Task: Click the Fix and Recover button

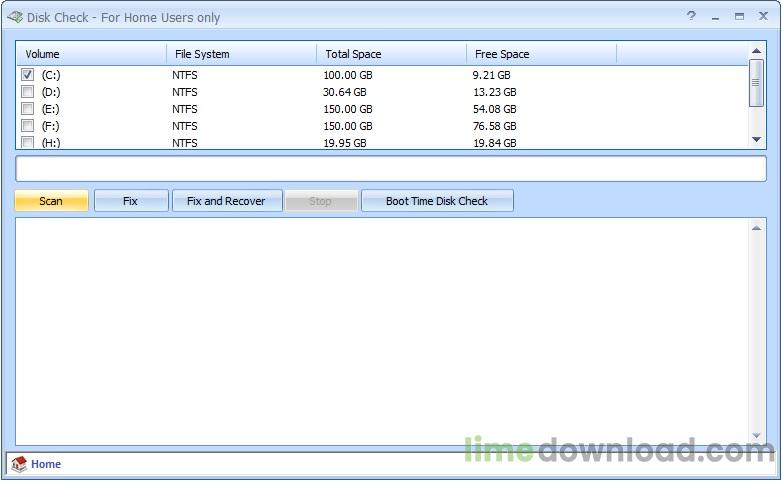Action: (x=226, y=201)
